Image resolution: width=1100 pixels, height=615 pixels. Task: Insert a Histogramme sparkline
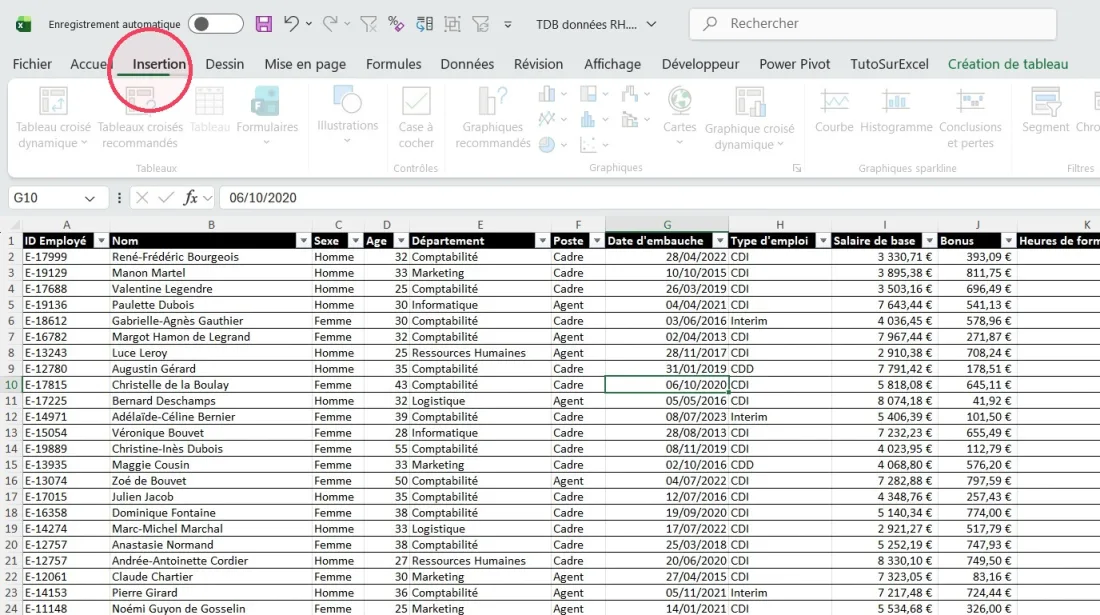pos(896,111)
